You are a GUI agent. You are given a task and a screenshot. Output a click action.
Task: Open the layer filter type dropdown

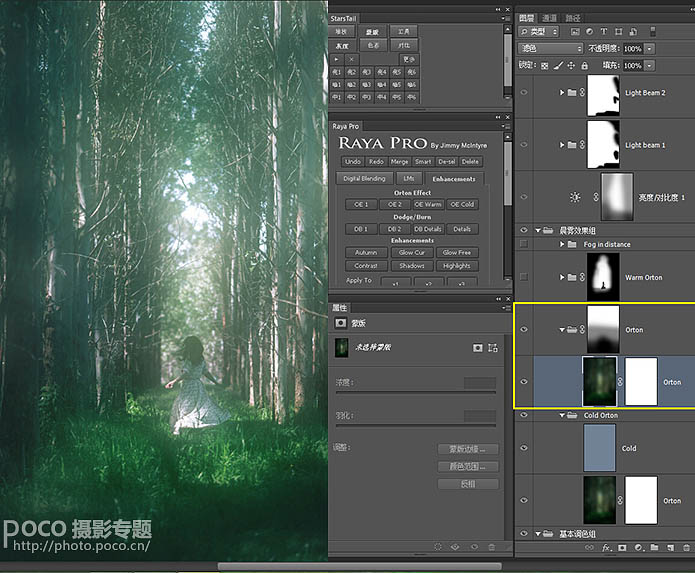point(539,31)
